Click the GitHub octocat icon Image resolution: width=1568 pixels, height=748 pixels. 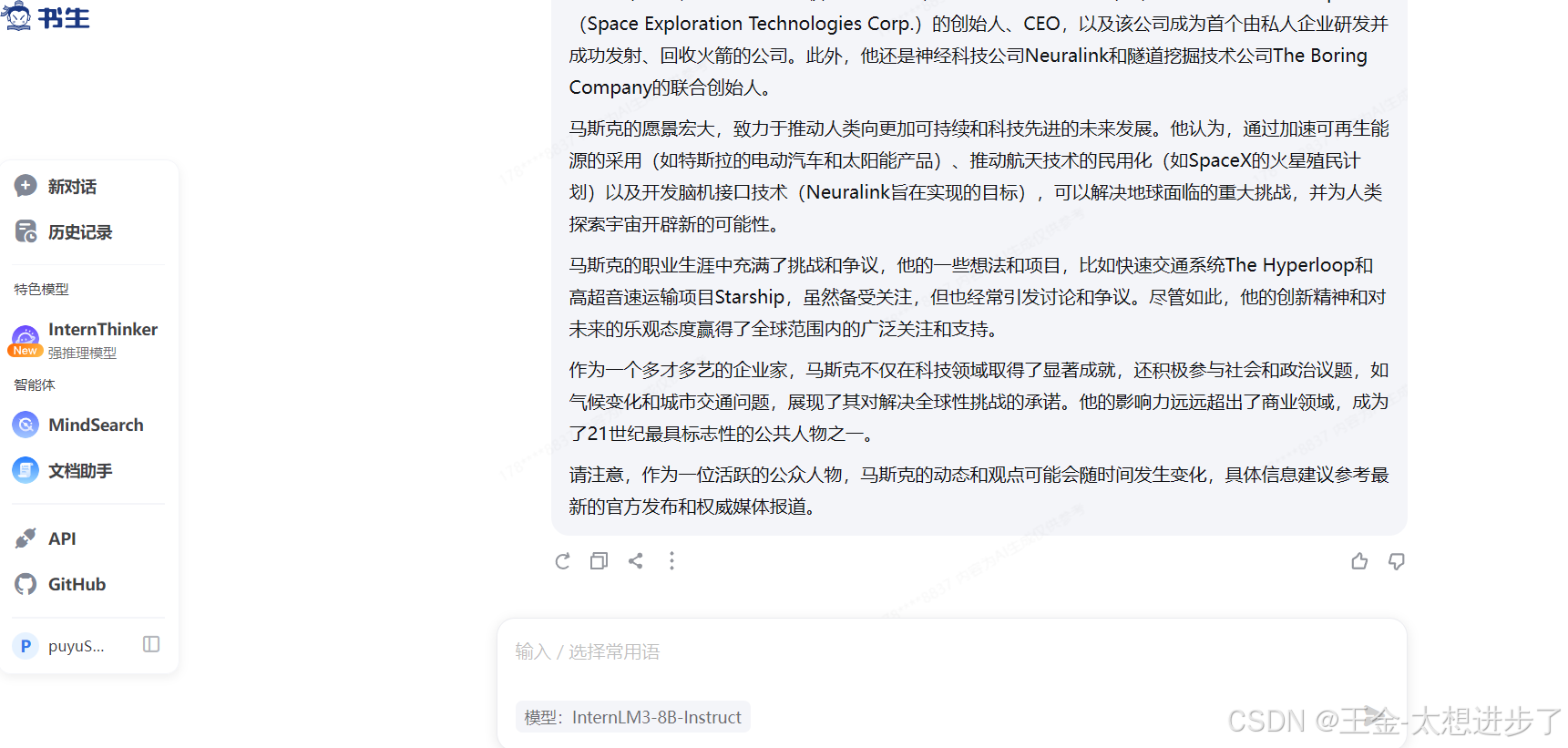(x=26, y=584)
